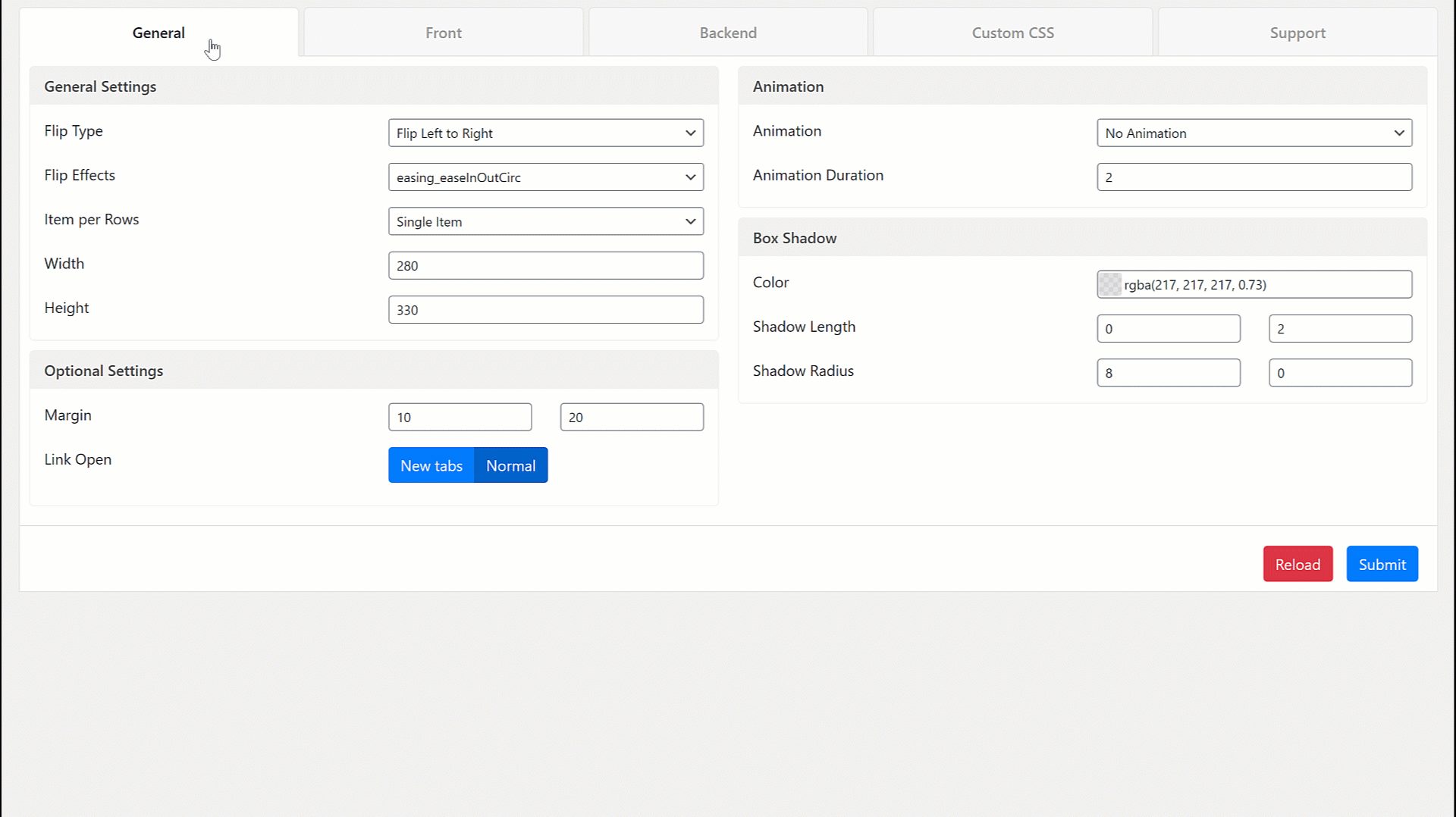This screenshot has width=1456, height=817.
Task: Focus the second Shadow Length field
Action: click(x=1340, y=328)
